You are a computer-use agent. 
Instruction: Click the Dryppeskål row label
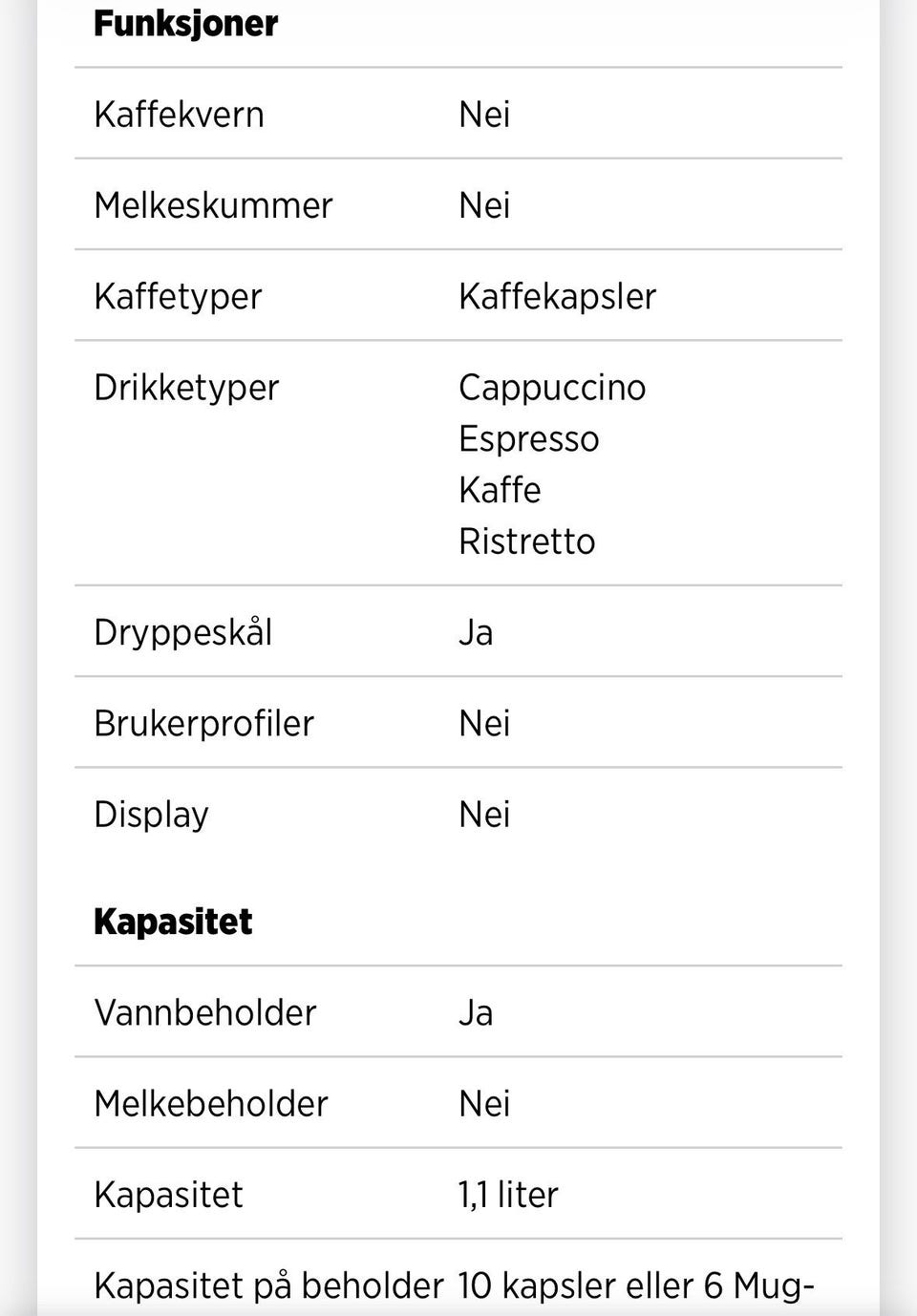point(183,632)
